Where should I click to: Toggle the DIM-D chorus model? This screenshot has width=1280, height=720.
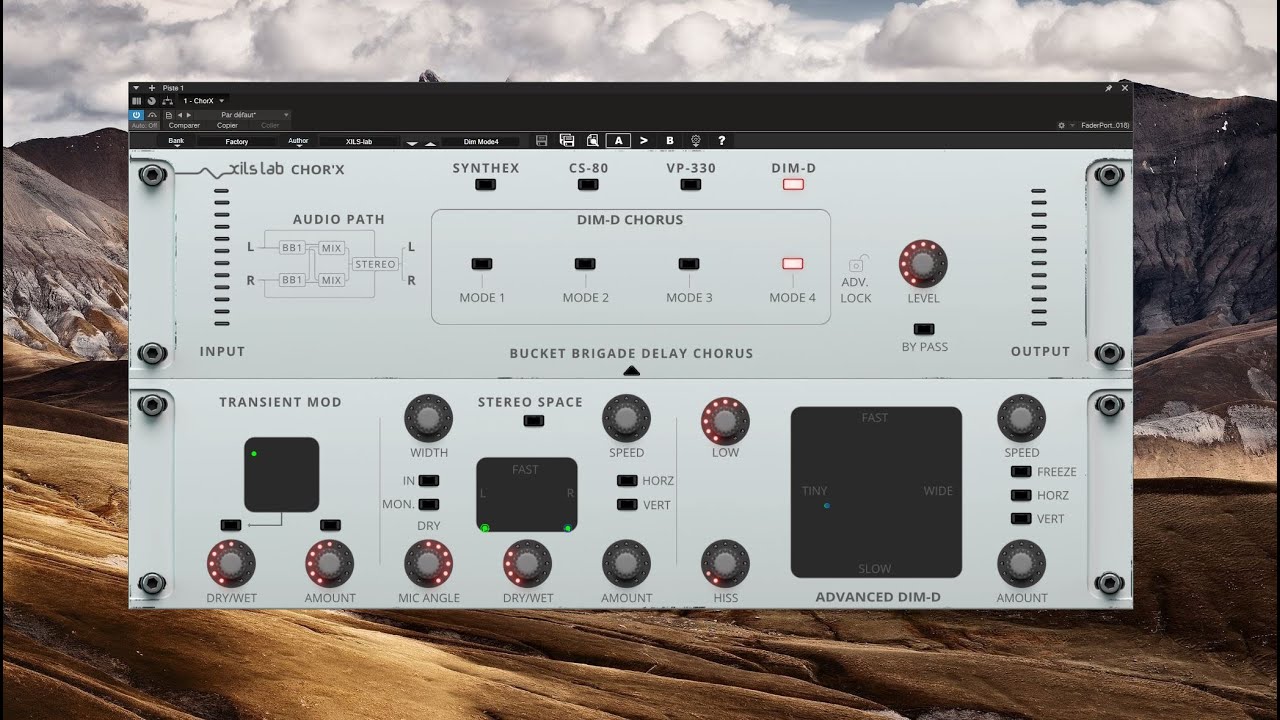point(793,184)
